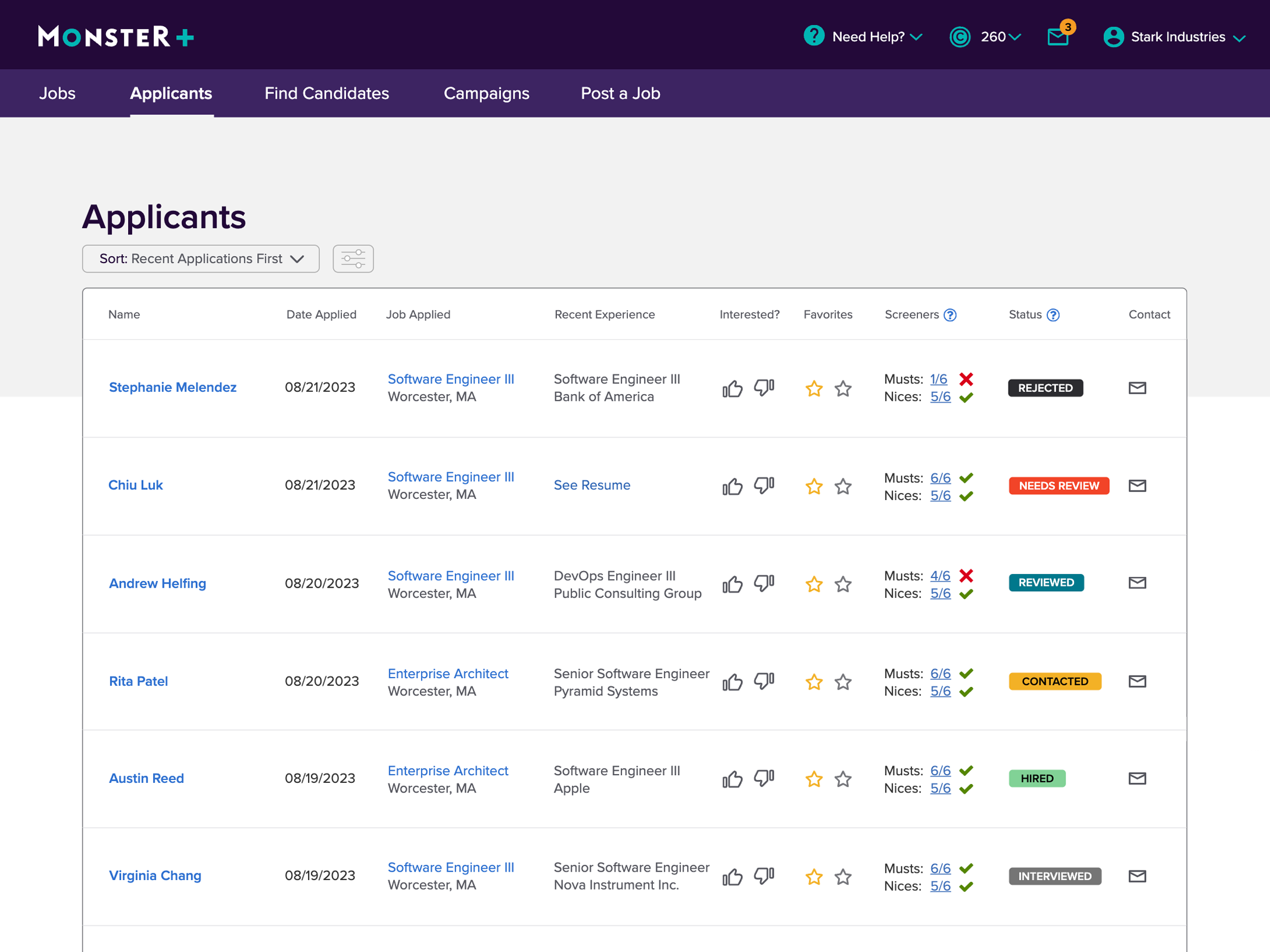Click the REVIEWED status badge
This screenshot has height=952, width=1270.
click(x=1046, y=582)
